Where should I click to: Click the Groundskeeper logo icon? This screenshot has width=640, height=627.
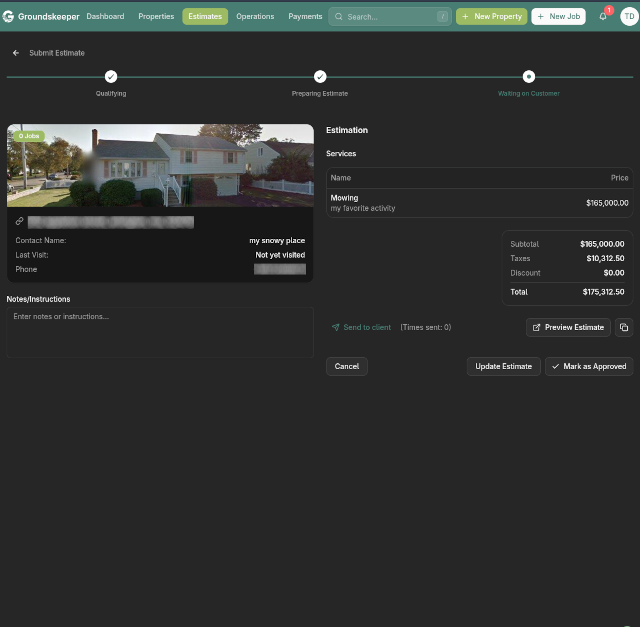[8, 16]
